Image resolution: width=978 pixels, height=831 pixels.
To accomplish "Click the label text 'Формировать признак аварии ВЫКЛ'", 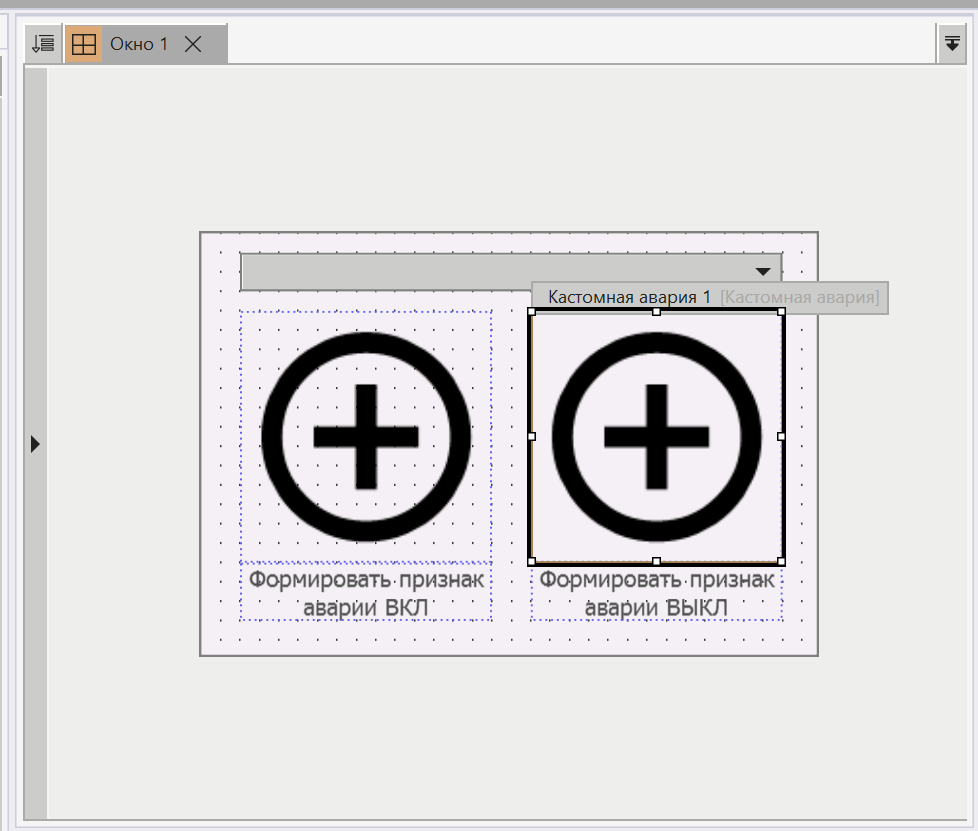I will click(656, 592).
